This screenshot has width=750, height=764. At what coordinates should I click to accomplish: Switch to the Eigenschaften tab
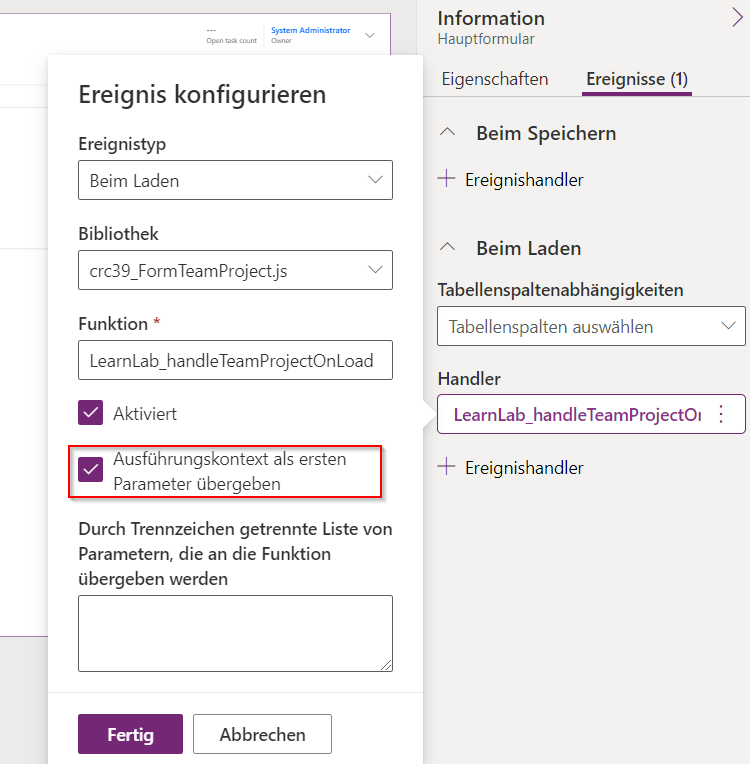tap(494, 79)
